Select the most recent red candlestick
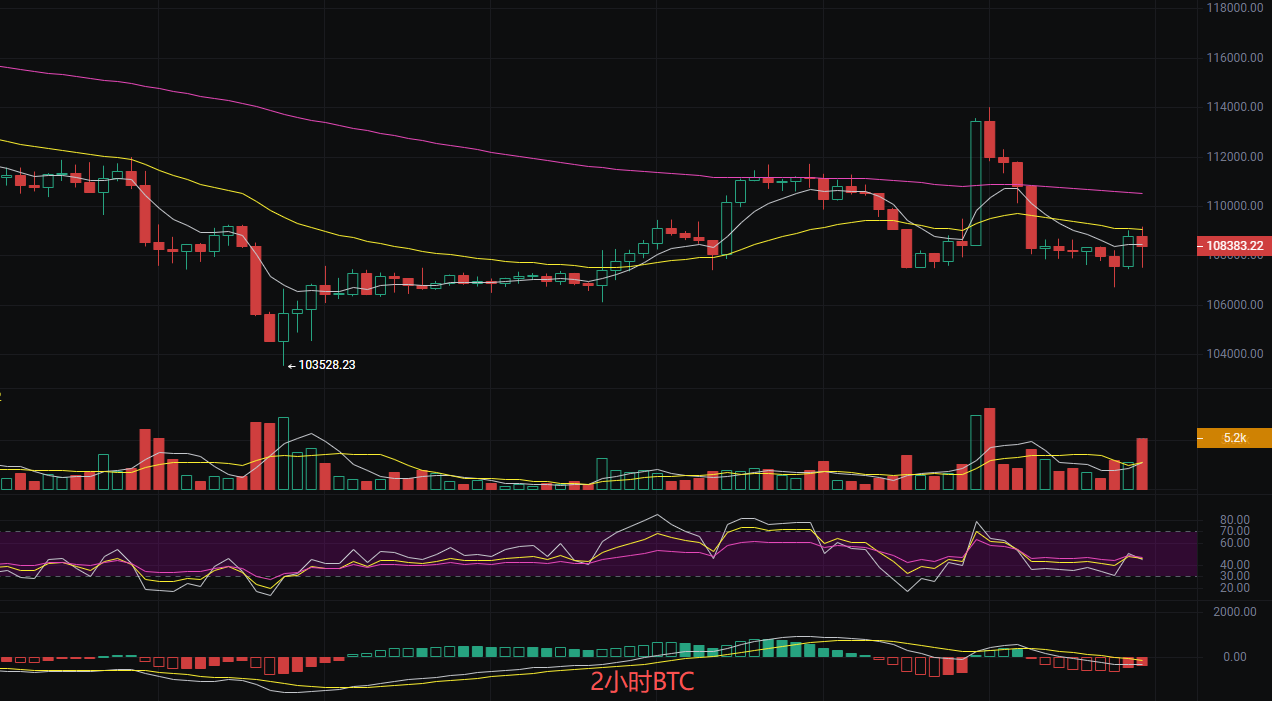The height and width of the screenshot is (701, 1272). [x=1142, y=241]
